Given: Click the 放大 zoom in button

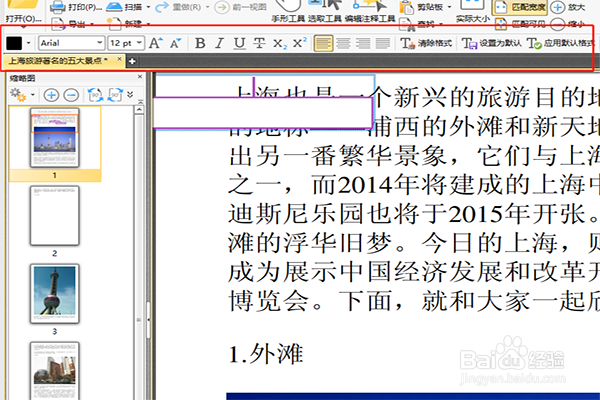Looking at the screenshot, I should point(568,7).
